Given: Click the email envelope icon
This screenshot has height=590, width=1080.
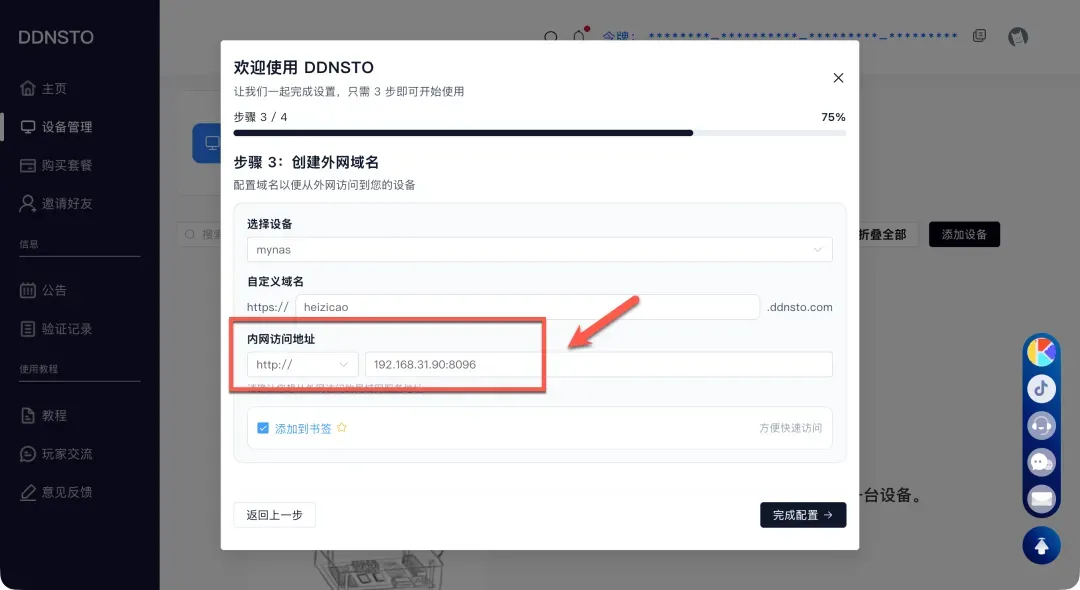Looking at the screenshot, I should click(x=1041, y=498).
